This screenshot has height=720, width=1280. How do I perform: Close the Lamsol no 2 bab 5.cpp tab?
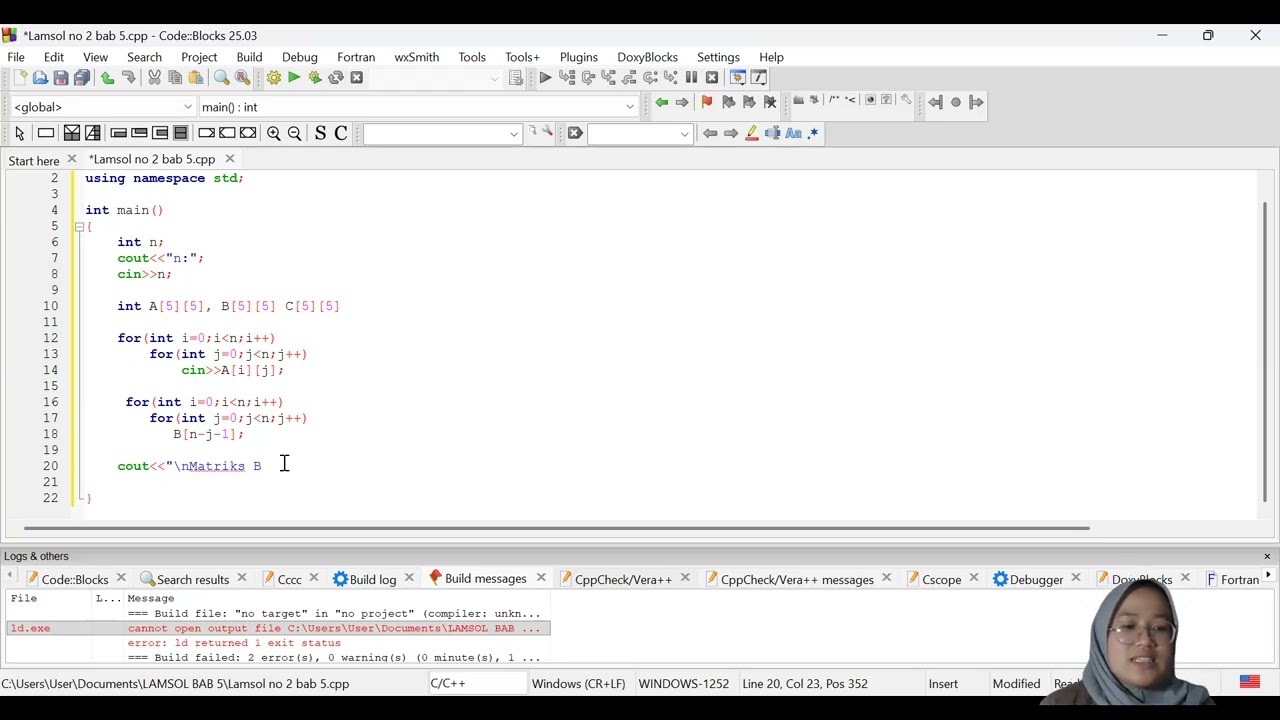click(230, 159)
